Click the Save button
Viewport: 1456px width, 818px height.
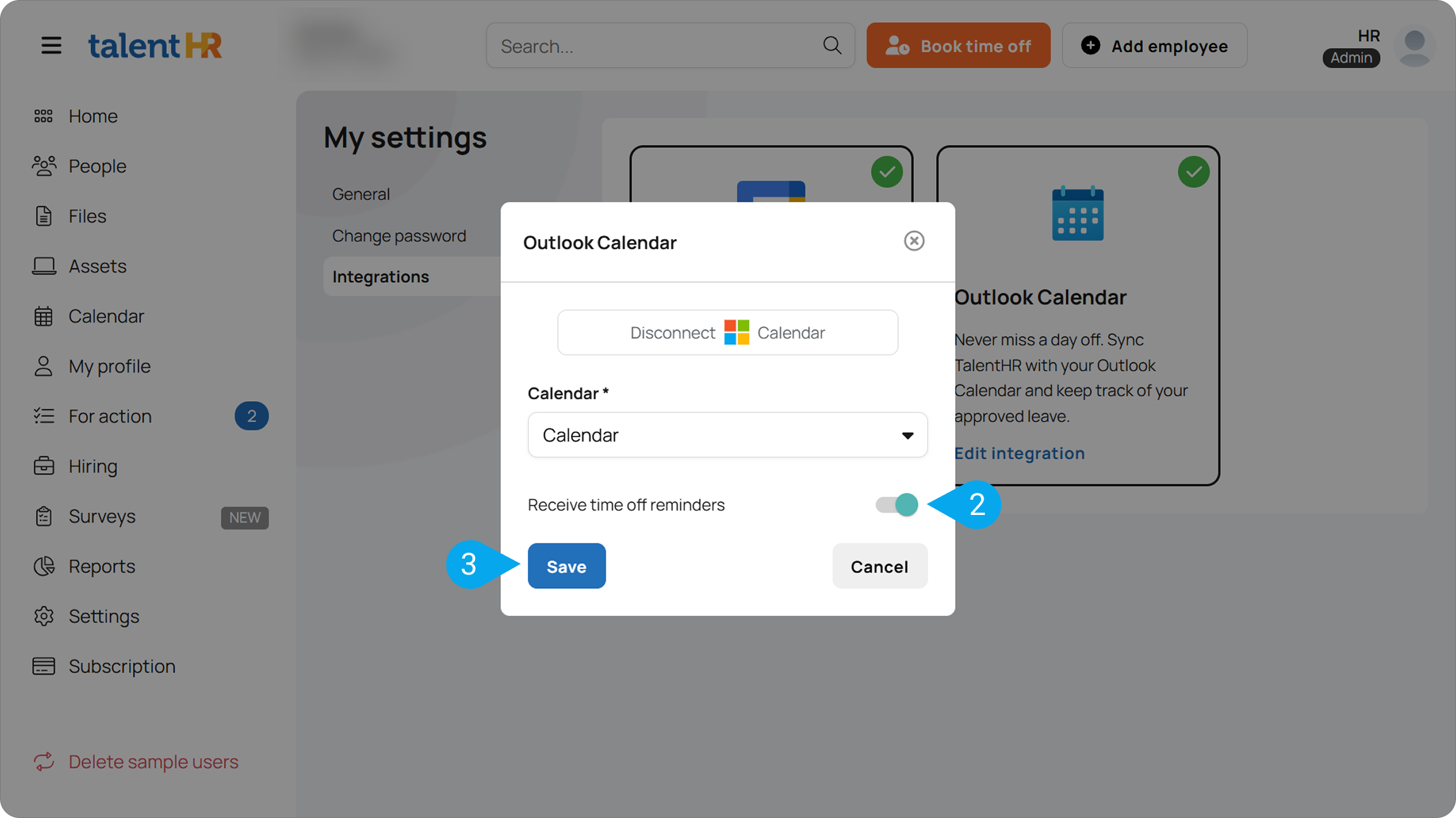pyautogui.click(x=567, y=566)
